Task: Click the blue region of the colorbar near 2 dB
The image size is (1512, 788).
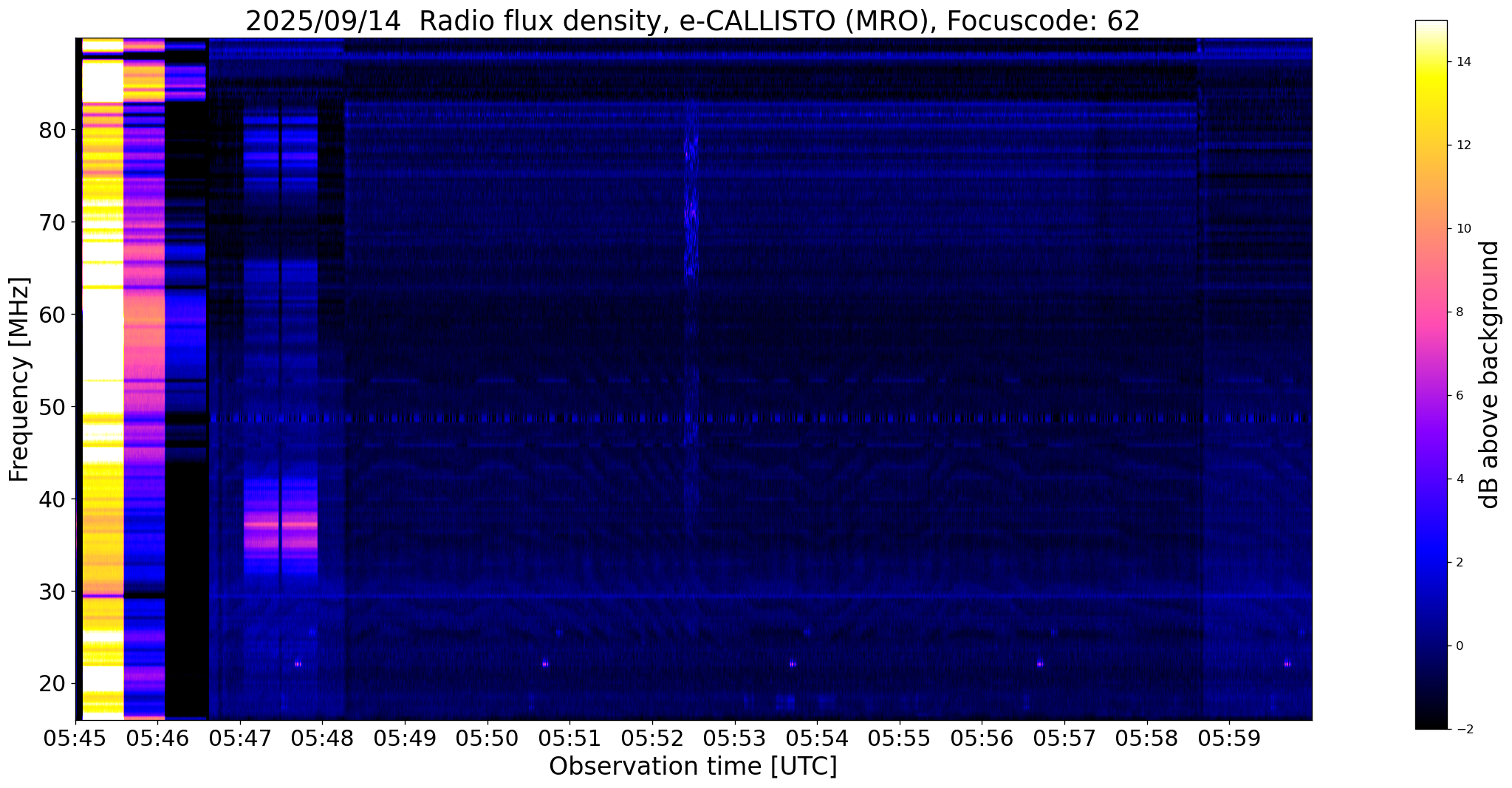Action: (x=1431, y=563)
